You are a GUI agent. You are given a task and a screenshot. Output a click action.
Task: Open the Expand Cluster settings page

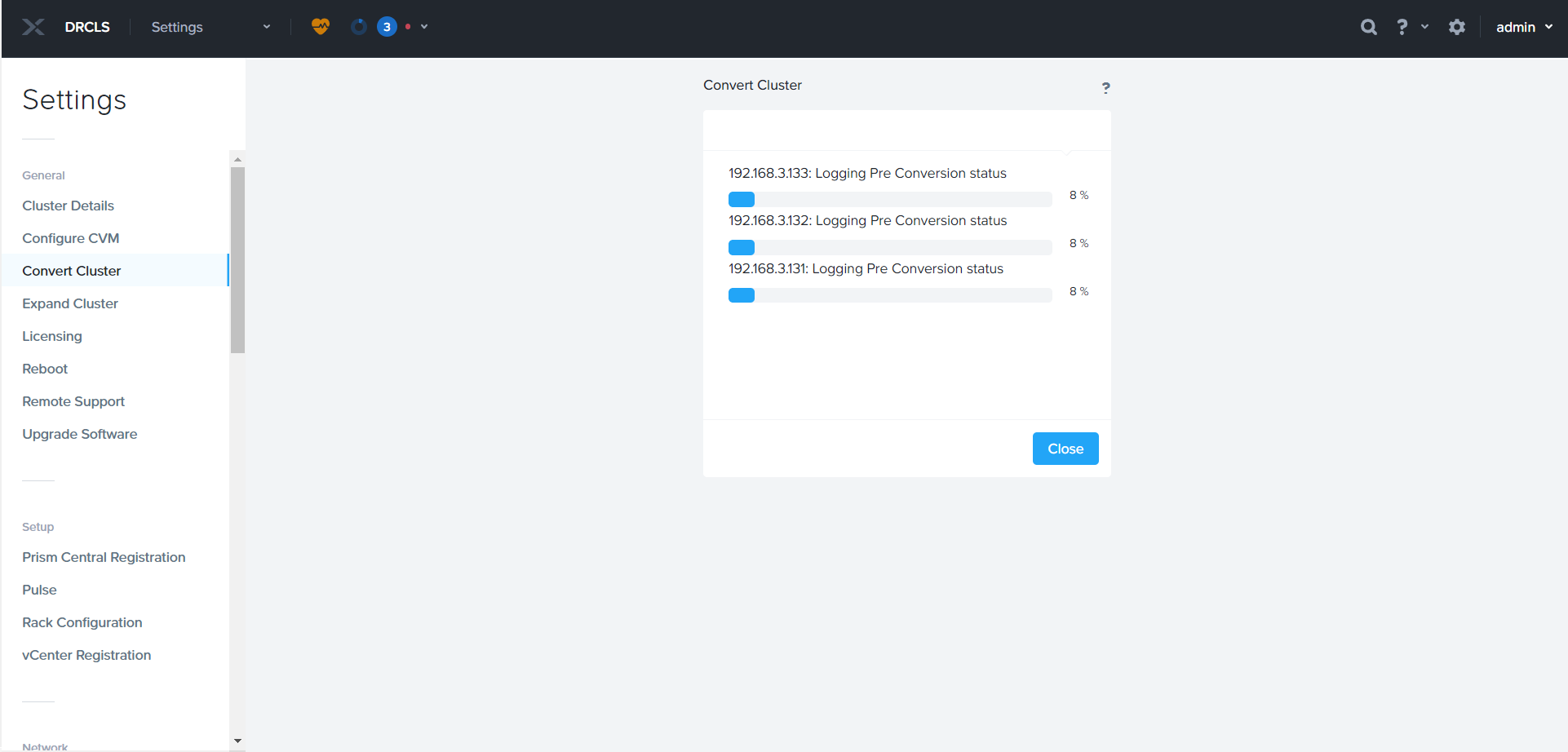click(x=70, y=303)
